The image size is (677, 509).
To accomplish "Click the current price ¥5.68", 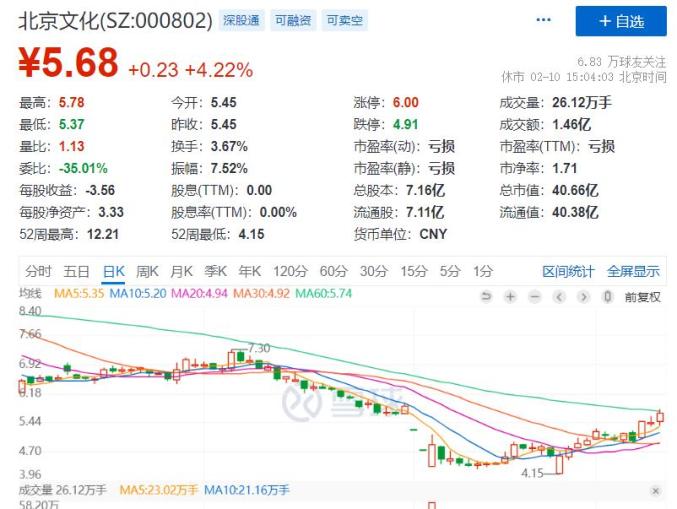I will (x=68, y=63).
